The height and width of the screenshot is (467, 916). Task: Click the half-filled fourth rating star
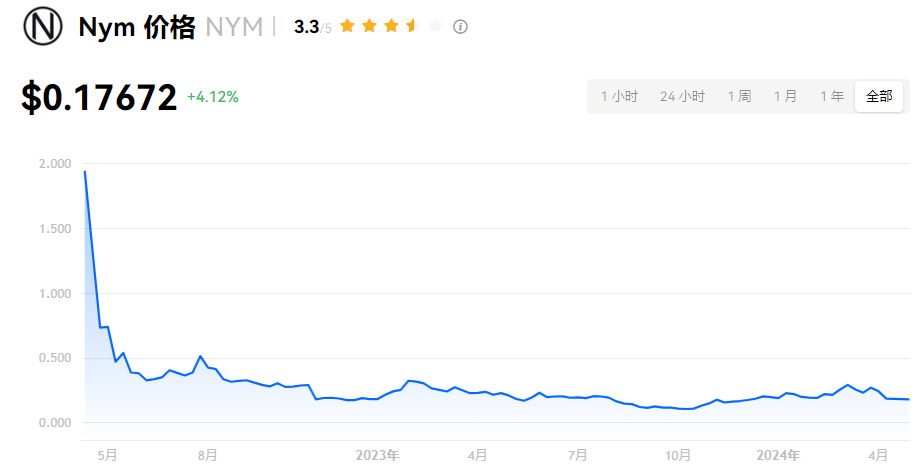pos(412,26)
